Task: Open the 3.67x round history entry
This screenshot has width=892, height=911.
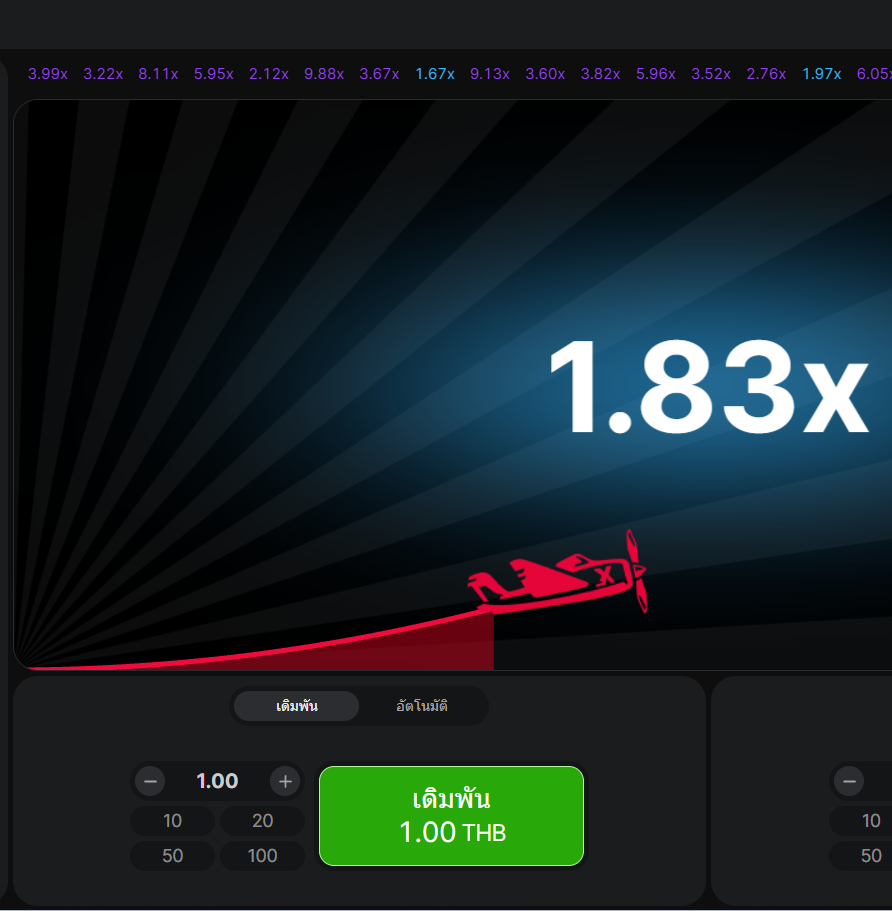Action: (379, 74)
